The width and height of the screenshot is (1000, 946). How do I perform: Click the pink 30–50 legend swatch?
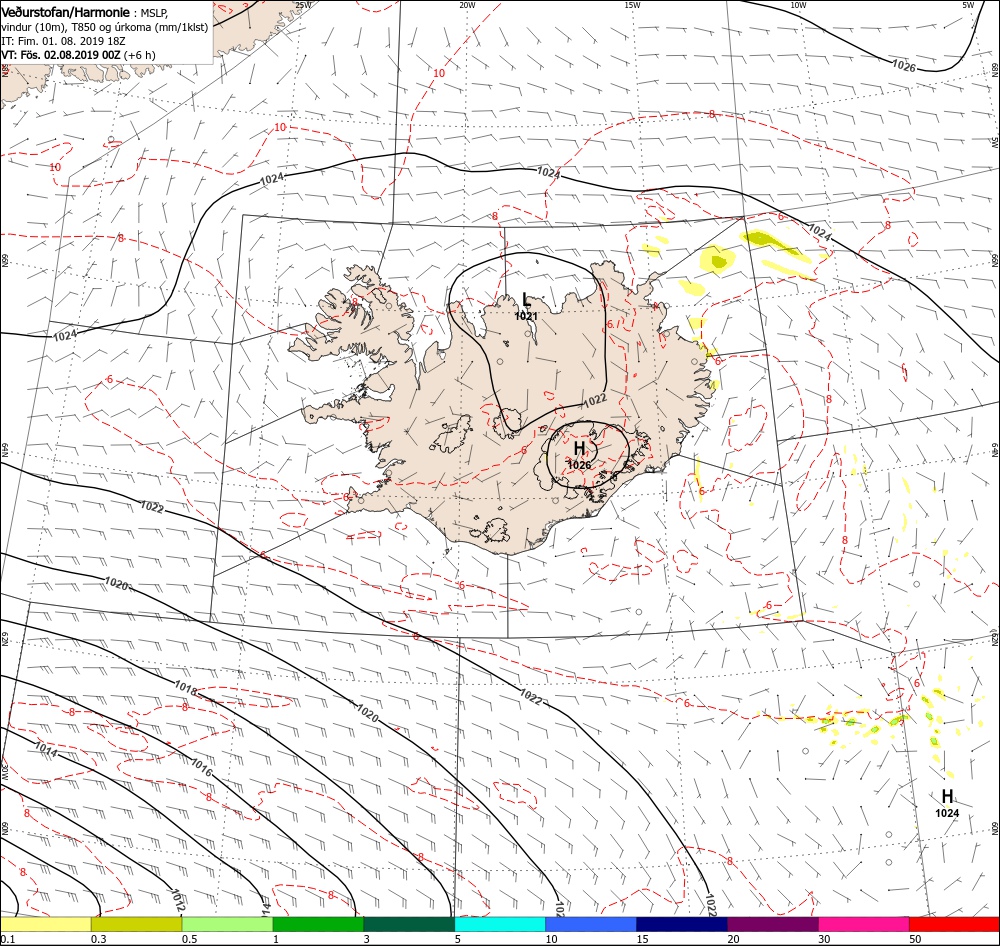coord(864,924)
